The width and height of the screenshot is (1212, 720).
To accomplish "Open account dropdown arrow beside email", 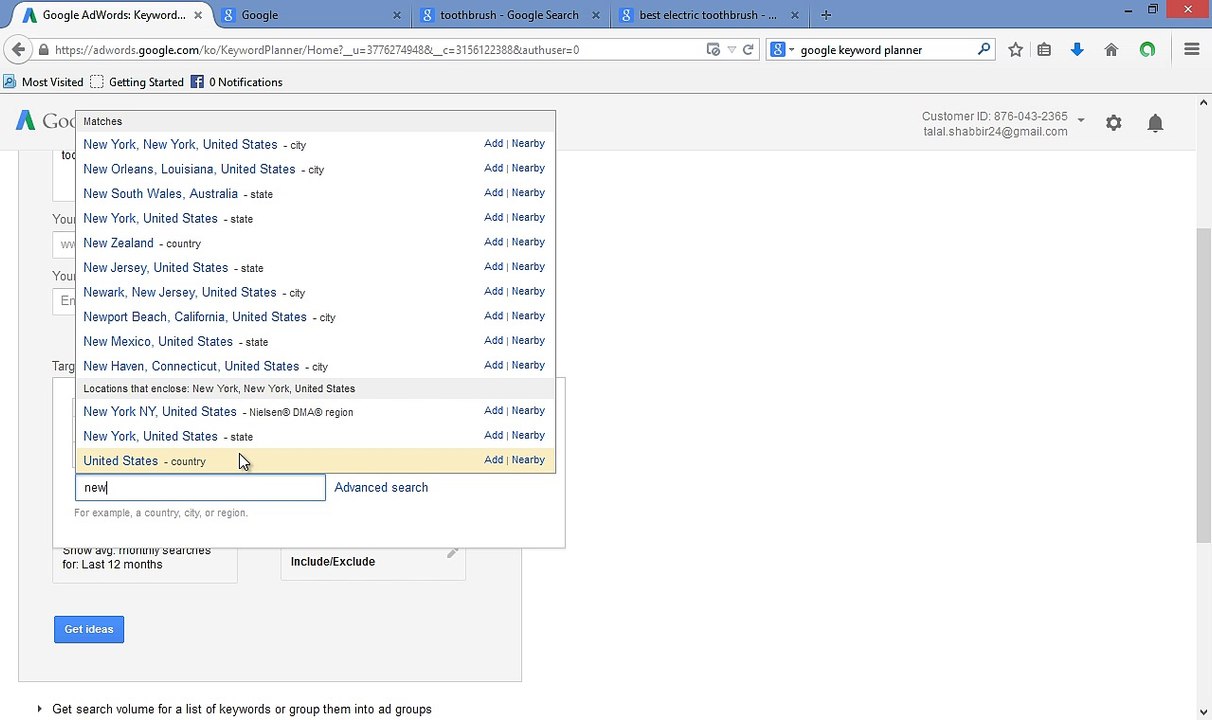I will 1081,121.
